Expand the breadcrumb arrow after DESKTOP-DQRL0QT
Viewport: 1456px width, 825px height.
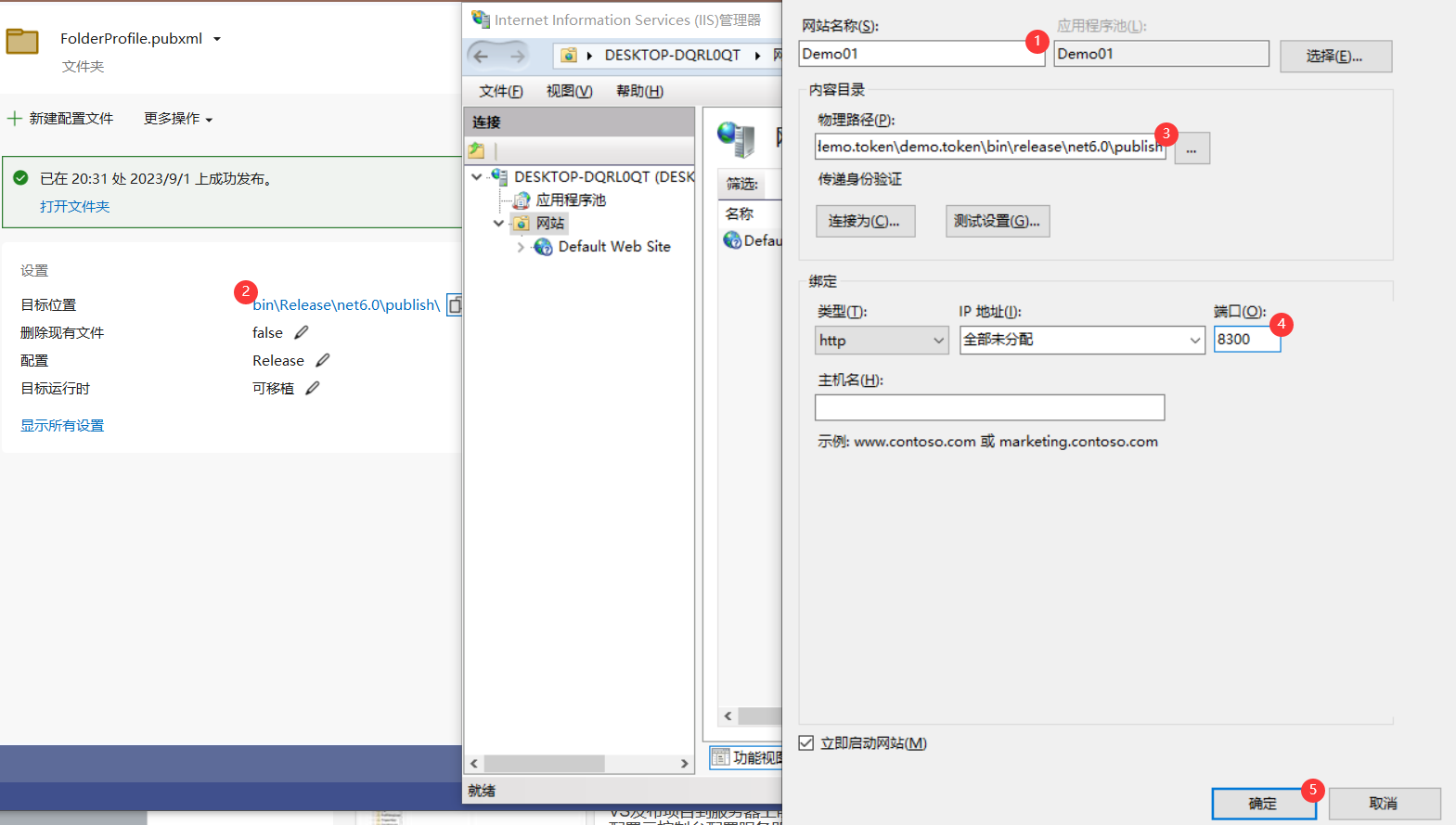758,56
